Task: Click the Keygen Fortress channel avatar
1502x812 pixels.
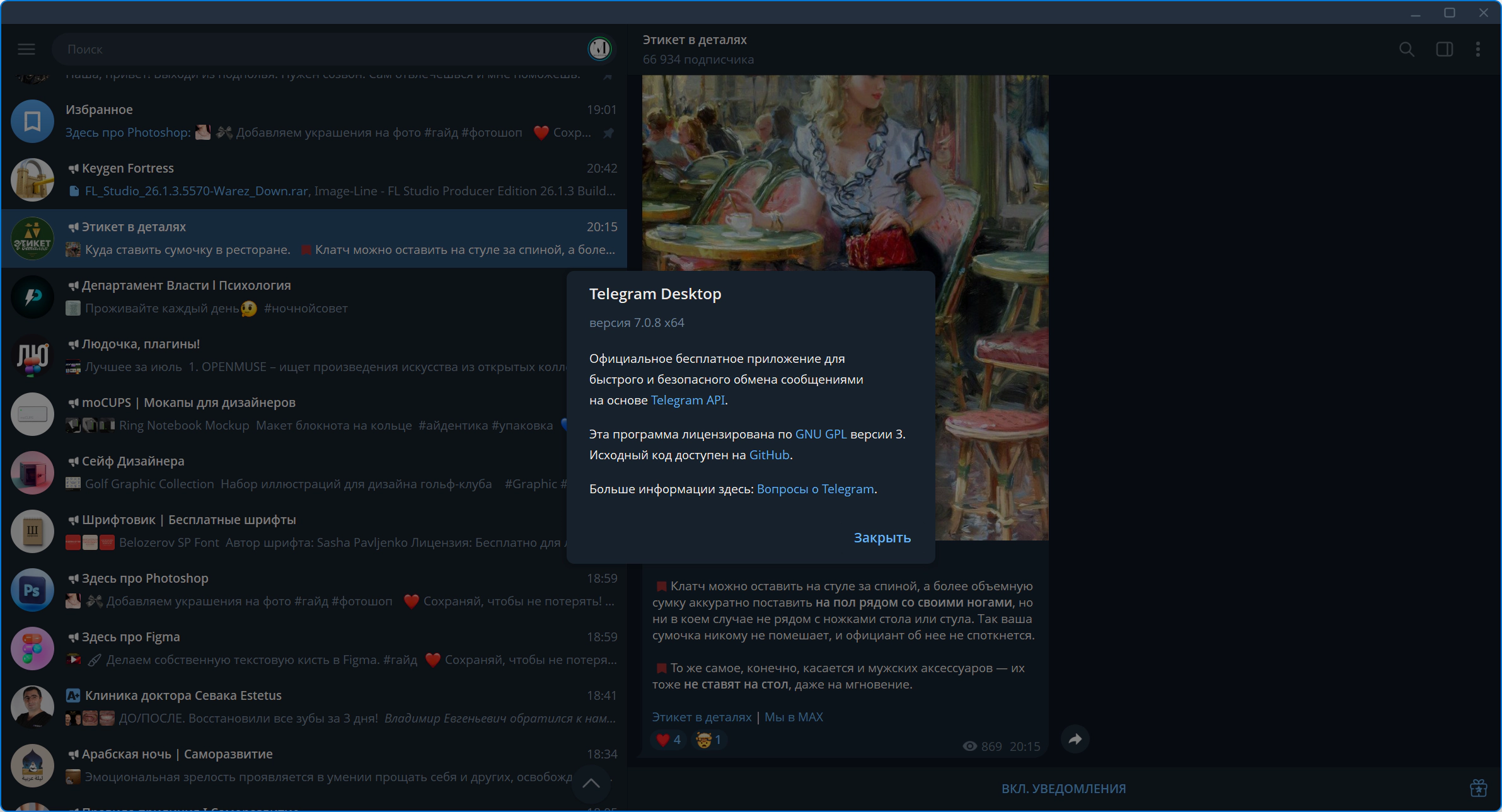Action: point(33,180)
